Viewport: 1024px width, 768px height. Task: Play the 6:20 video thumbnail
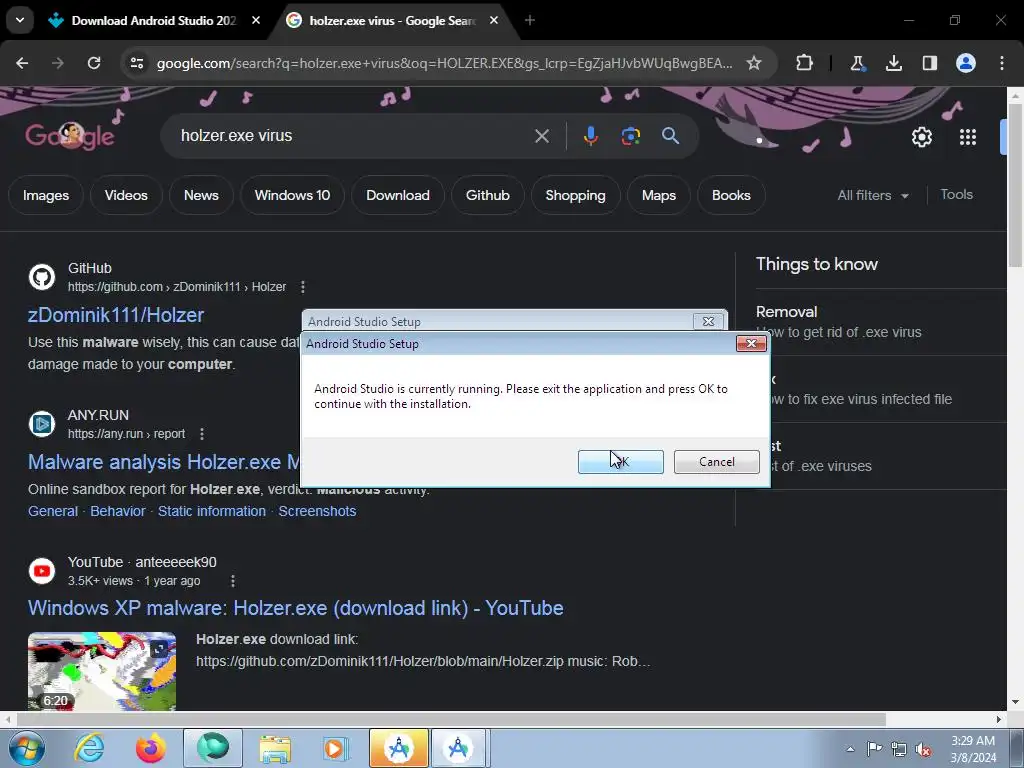pyautogui.click(x=102, y=671)
